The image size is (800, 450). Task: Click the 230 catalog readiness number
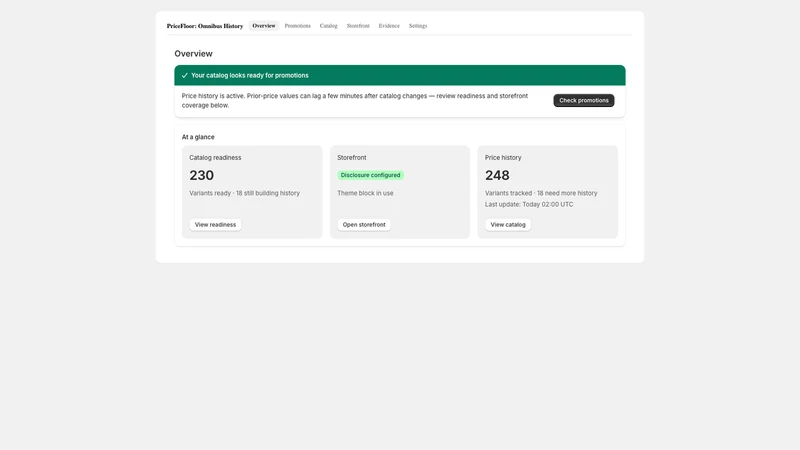pos(202,176)
